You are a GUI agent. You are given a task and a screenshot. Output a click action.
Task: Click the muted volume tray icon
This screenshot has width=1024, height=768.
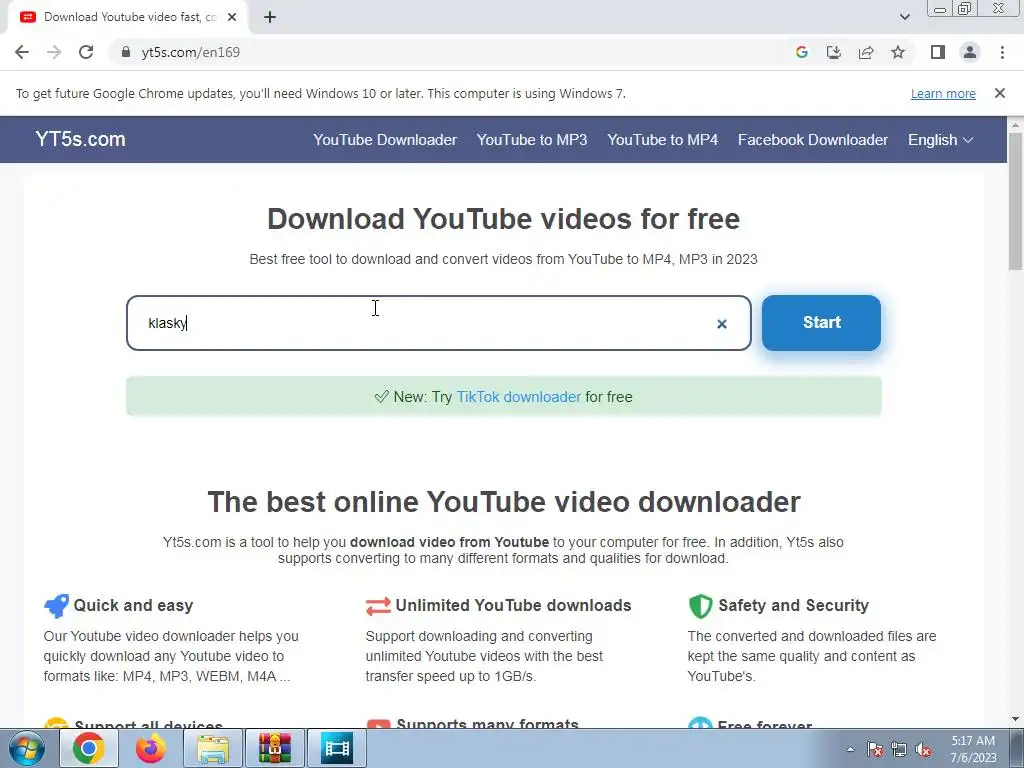pyautogui.click(x=923, y=749)
